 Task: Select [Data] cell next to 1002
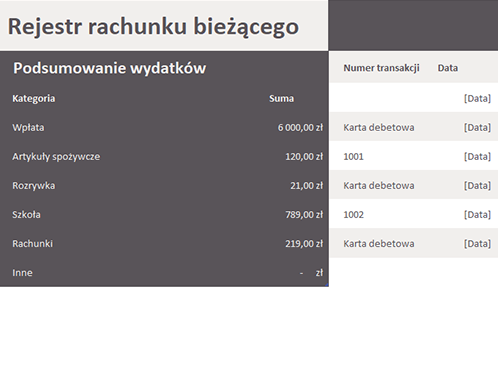tap(477, 214)
